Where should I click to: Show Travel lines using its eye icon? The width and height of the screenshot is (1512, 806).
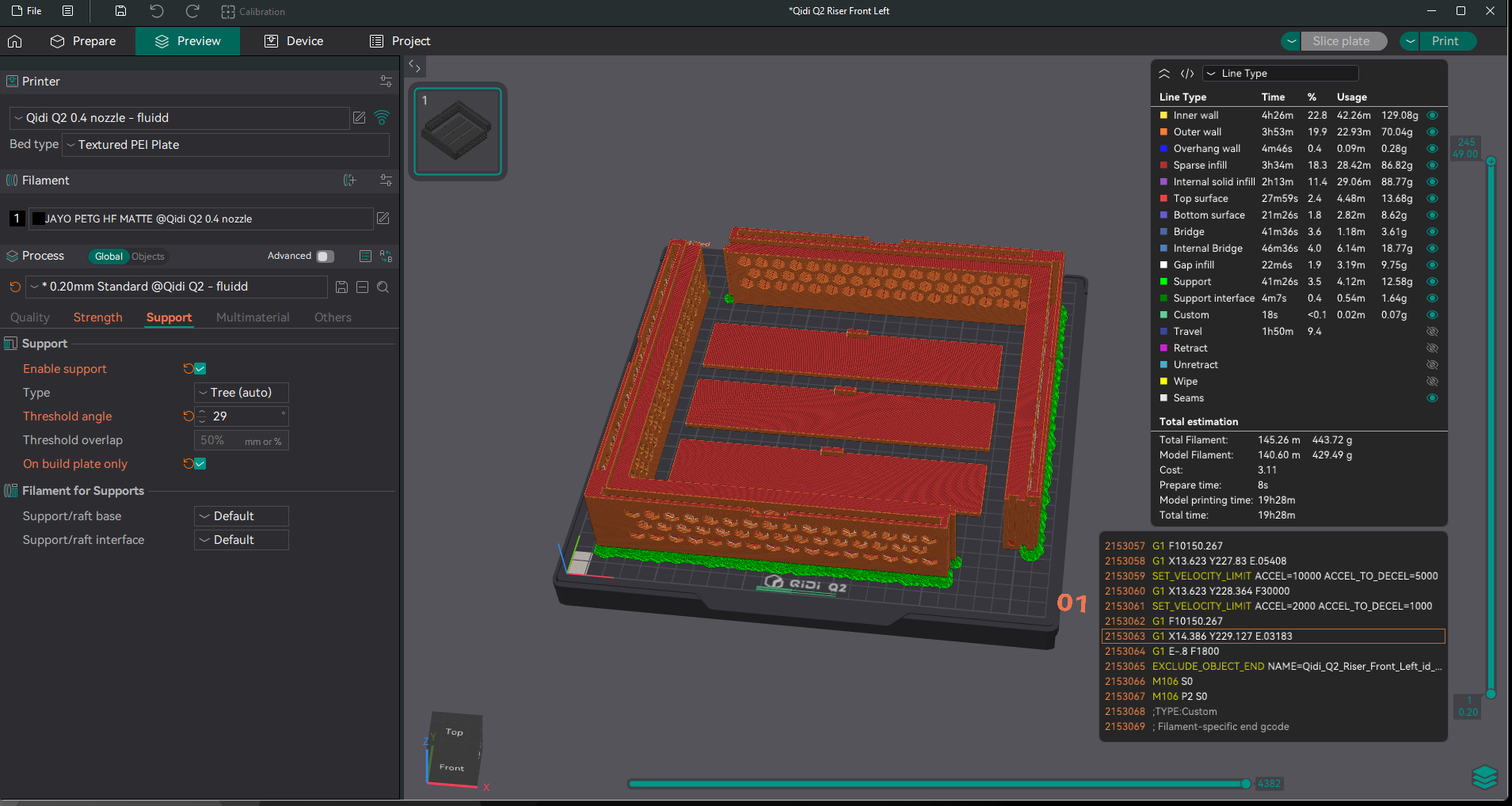click(1432, 332)
